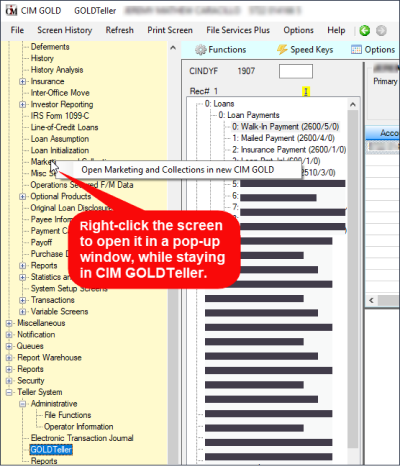Expand the Security tree node
The height and width of the screenshot is (466, 400).
(9, 381)
